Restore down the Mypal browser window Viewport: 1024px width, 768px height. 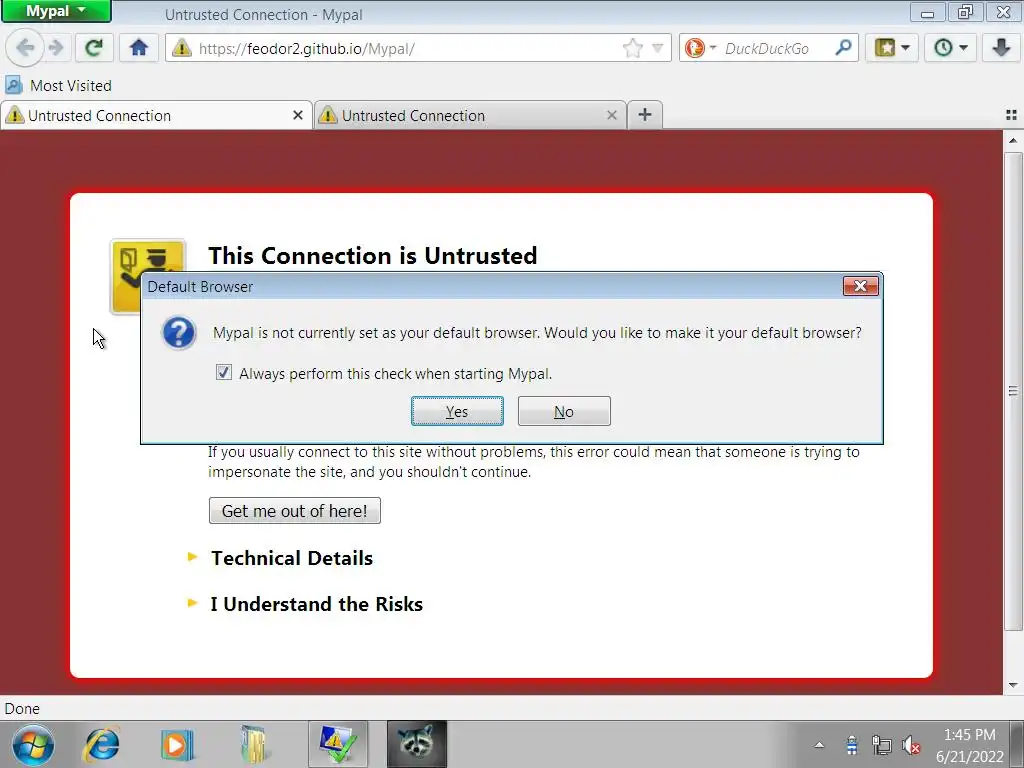(965, 12)
